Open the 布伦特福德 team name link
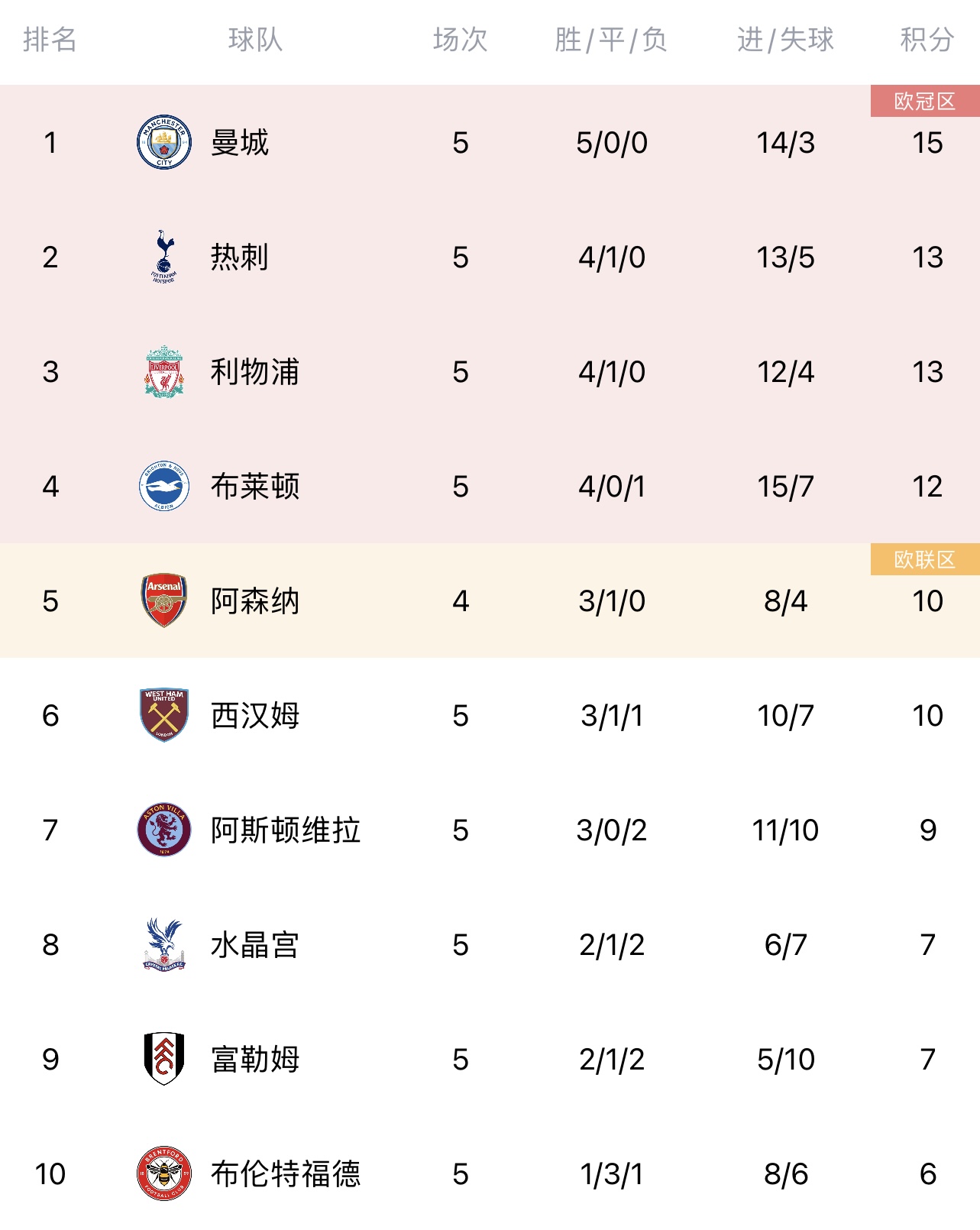980x1230 pixels. (286, 1174)
